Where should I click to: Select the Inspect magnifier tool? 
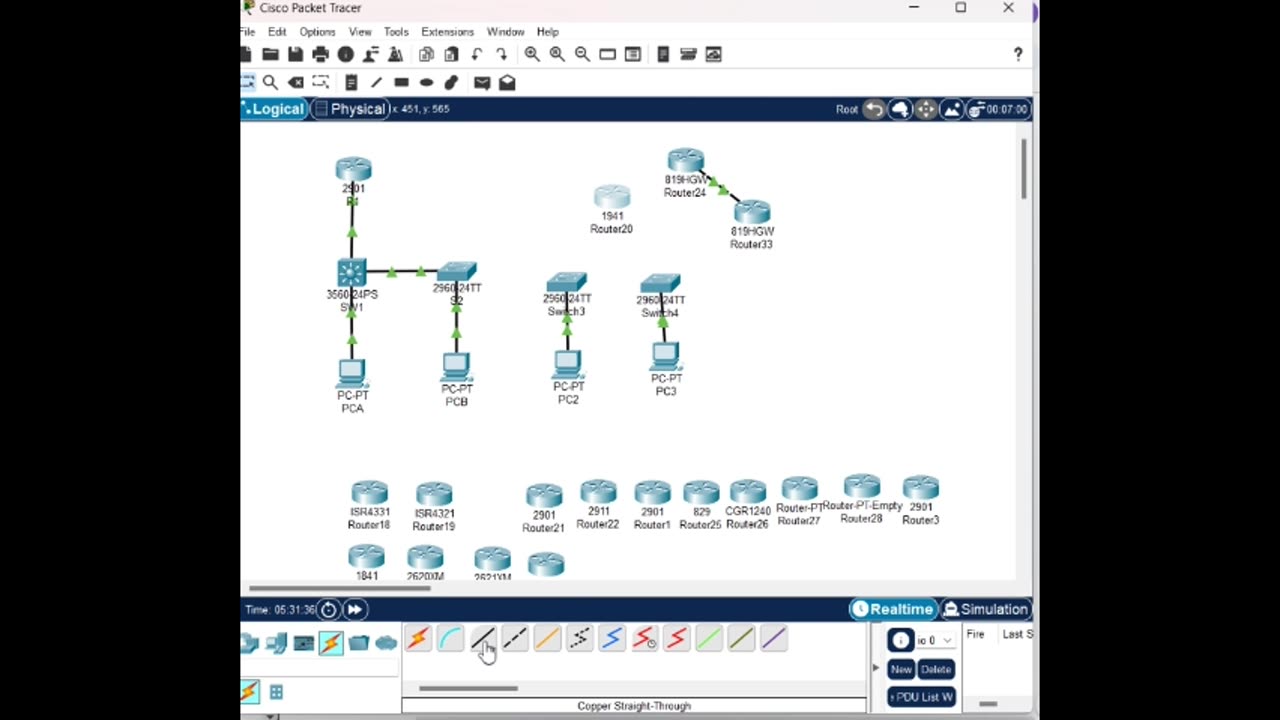[x=270, y=82]
